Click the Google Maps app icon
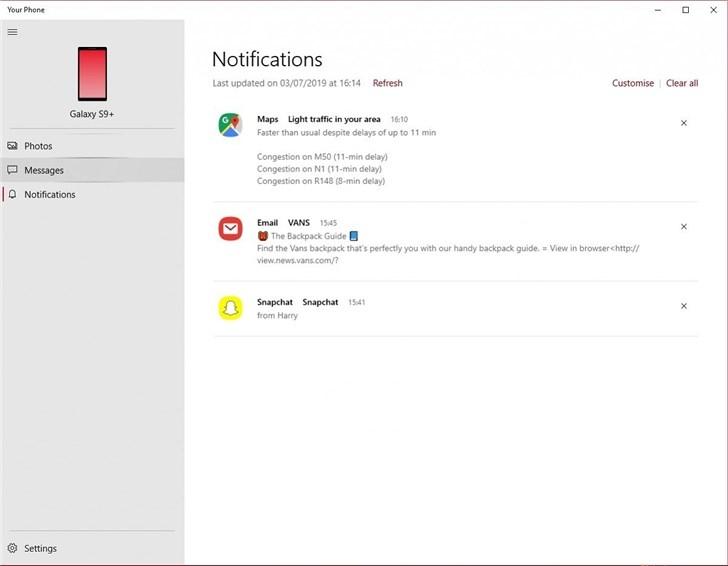The height and width of the screenshot is (566, 728). 230,125
